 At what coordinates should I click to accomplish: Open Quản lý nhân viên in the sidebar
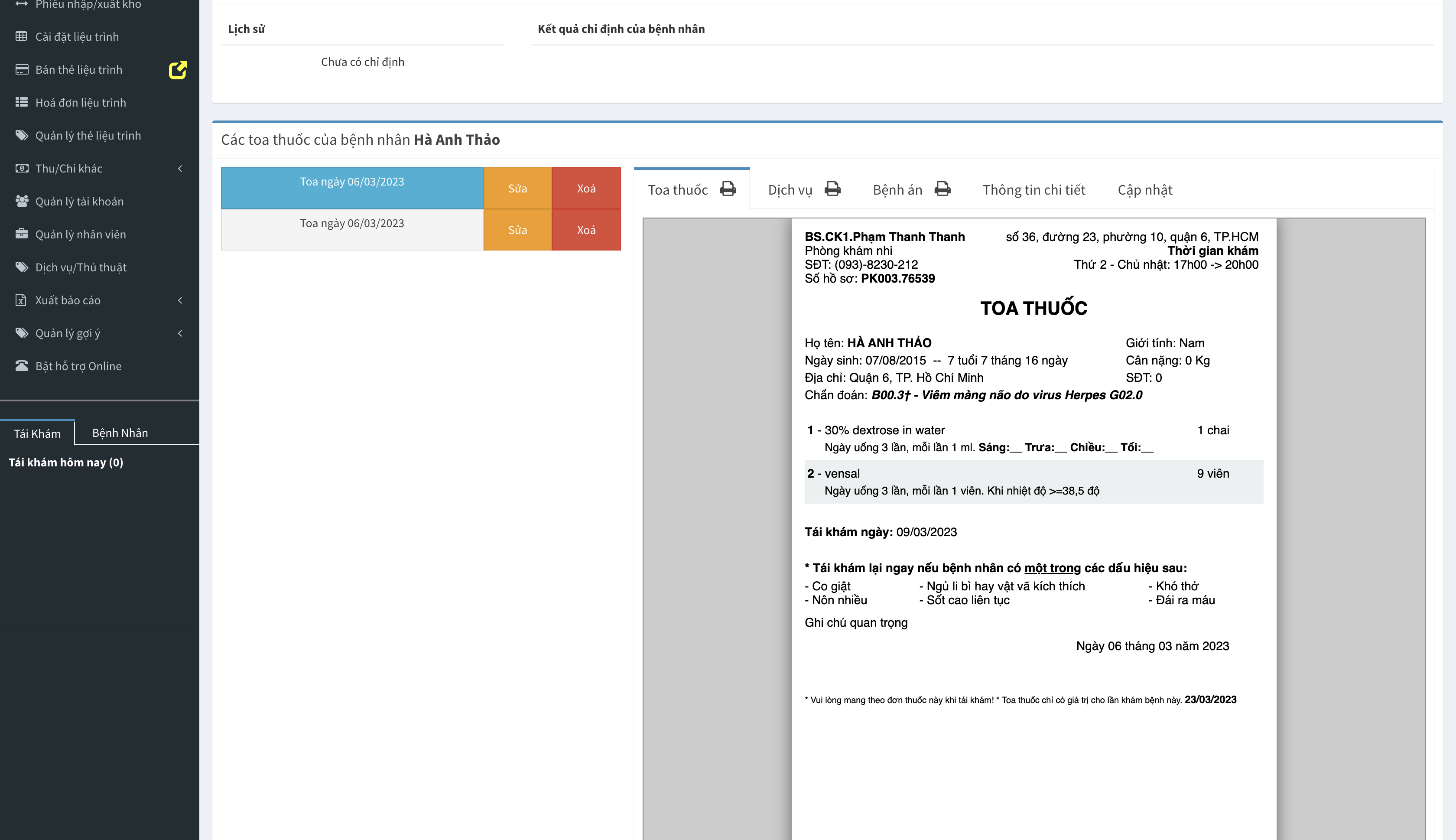[99, 234]
